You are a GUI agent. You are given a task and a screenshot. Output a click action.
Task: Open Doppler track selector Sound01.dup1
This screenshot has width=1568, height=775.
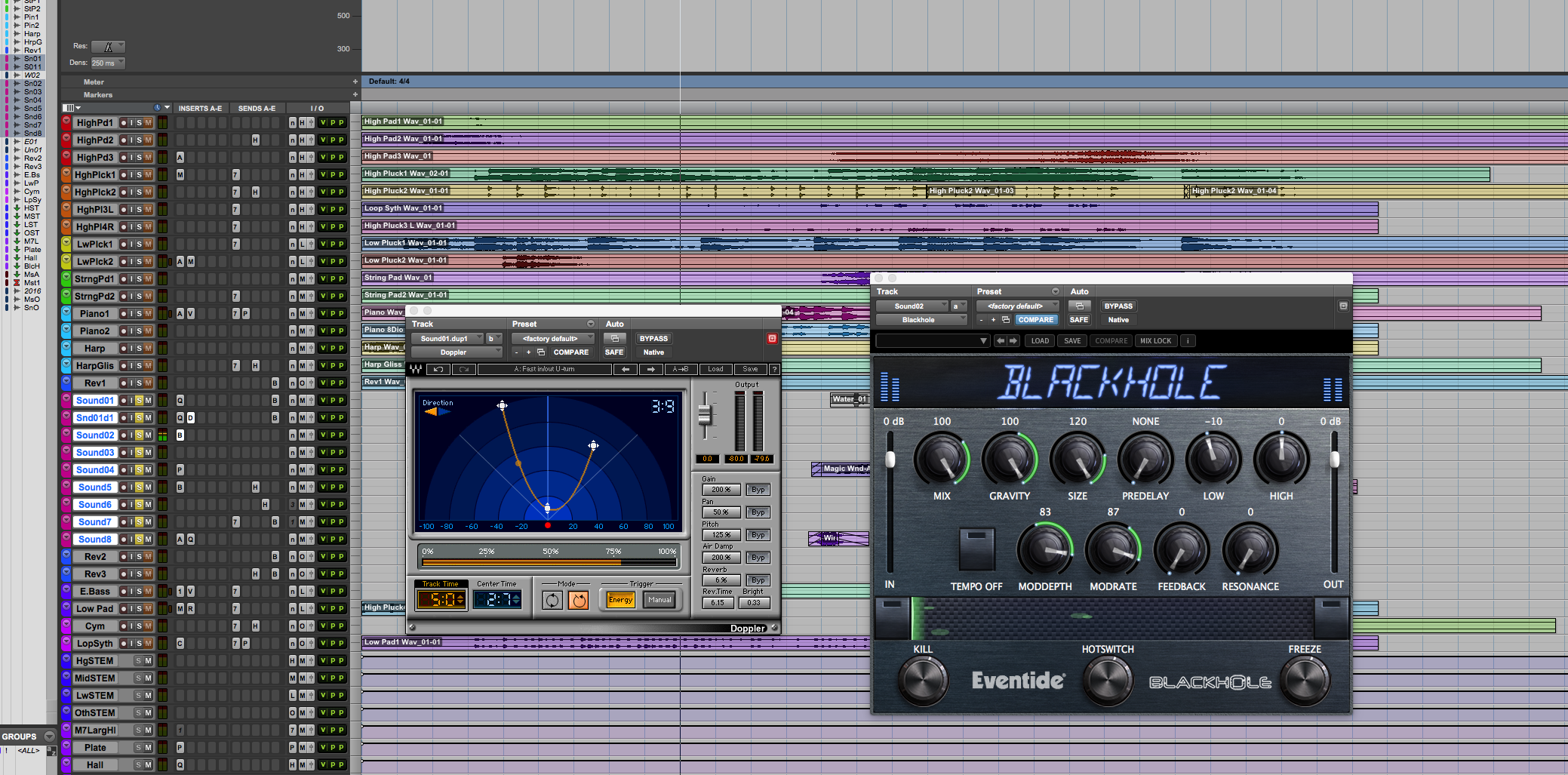(447, 339)
